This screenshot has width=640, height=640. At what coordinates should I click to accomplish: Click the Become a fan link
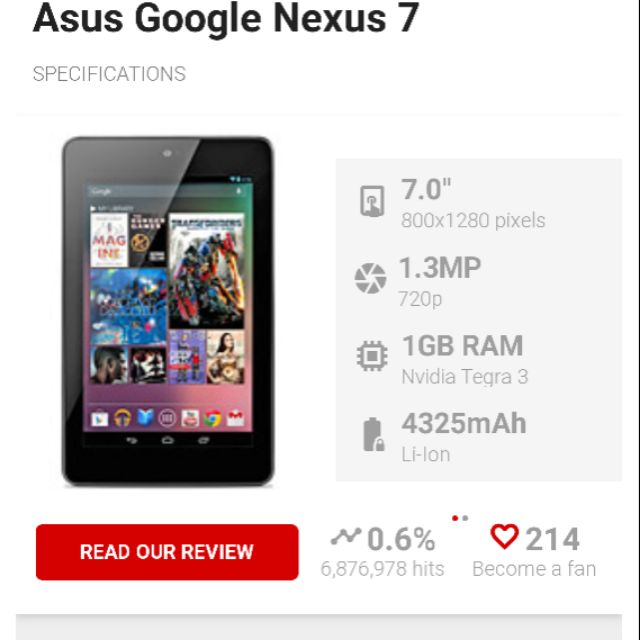click(x=534, y=569)
